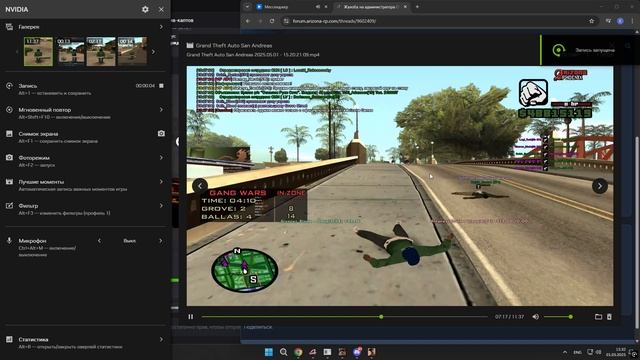Expand the Мгновенный повтор options
Viewport: 640px width, 360px height.
pyautogui.click(x=161, y=110)
